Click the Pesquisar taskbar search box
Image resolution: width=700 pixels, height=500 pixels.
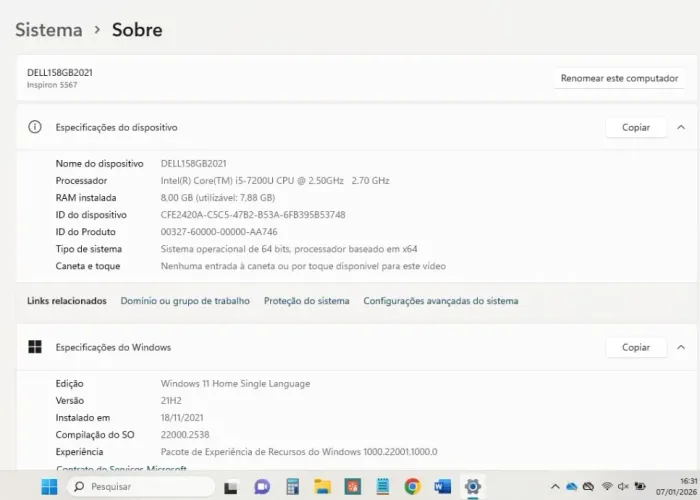click(x=138, y=487)
